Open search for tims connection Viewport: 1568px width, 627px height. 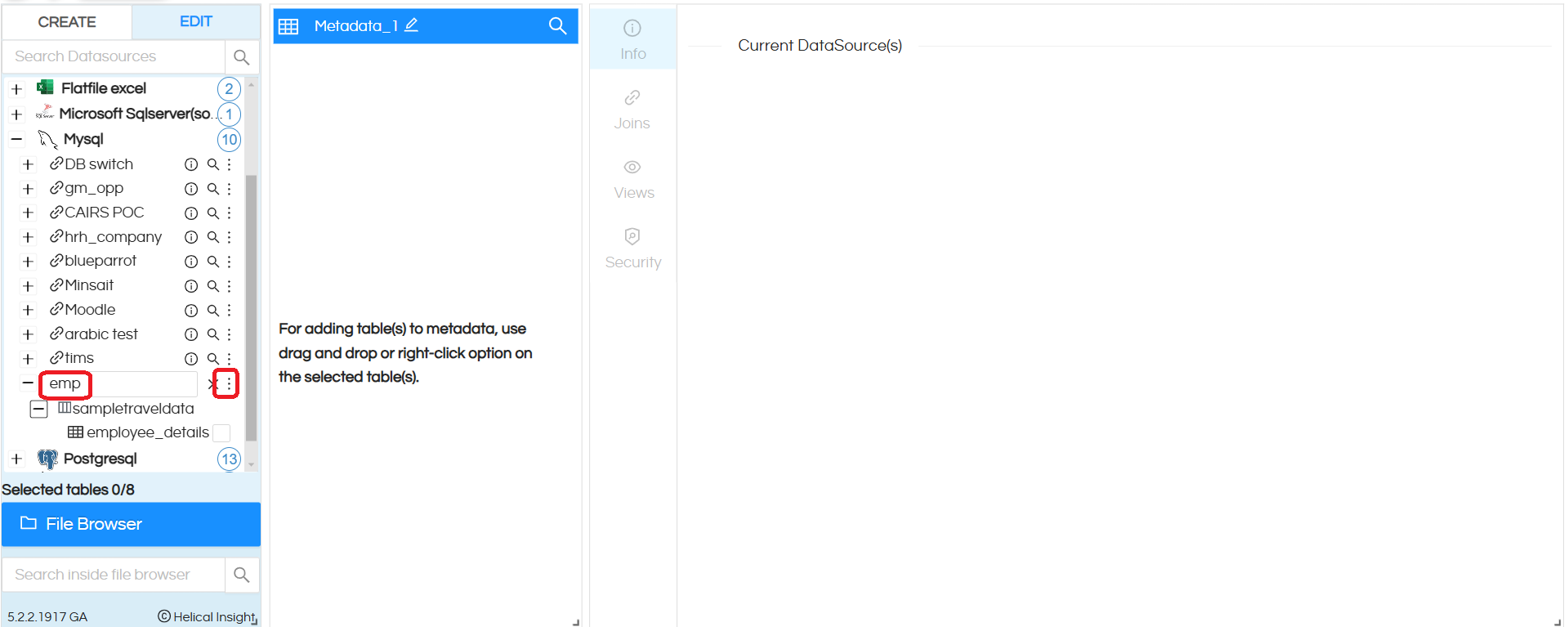(x=212, y=359)
